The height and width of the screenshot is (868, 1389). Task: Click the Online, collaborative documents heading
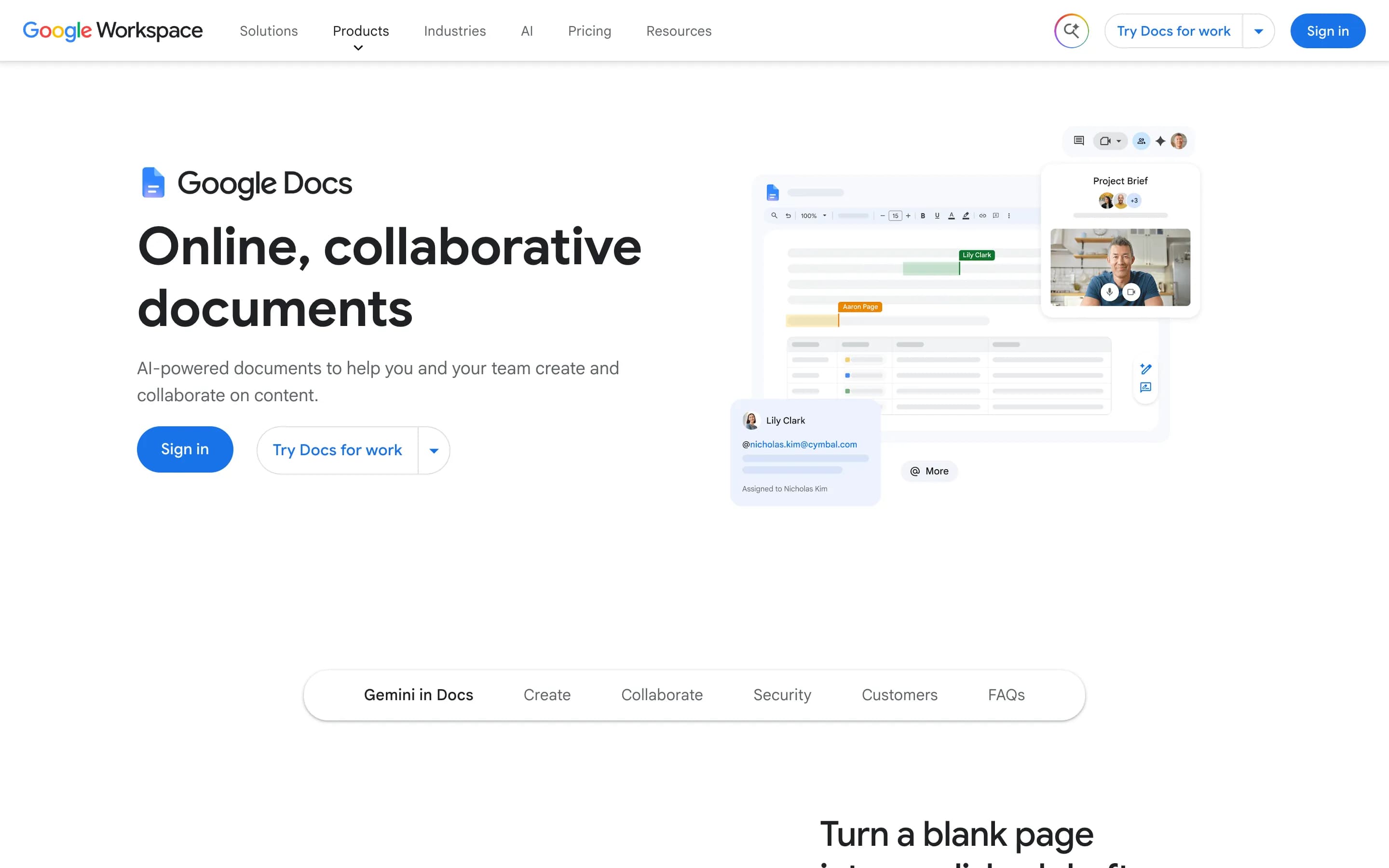(x=389, y=277)
